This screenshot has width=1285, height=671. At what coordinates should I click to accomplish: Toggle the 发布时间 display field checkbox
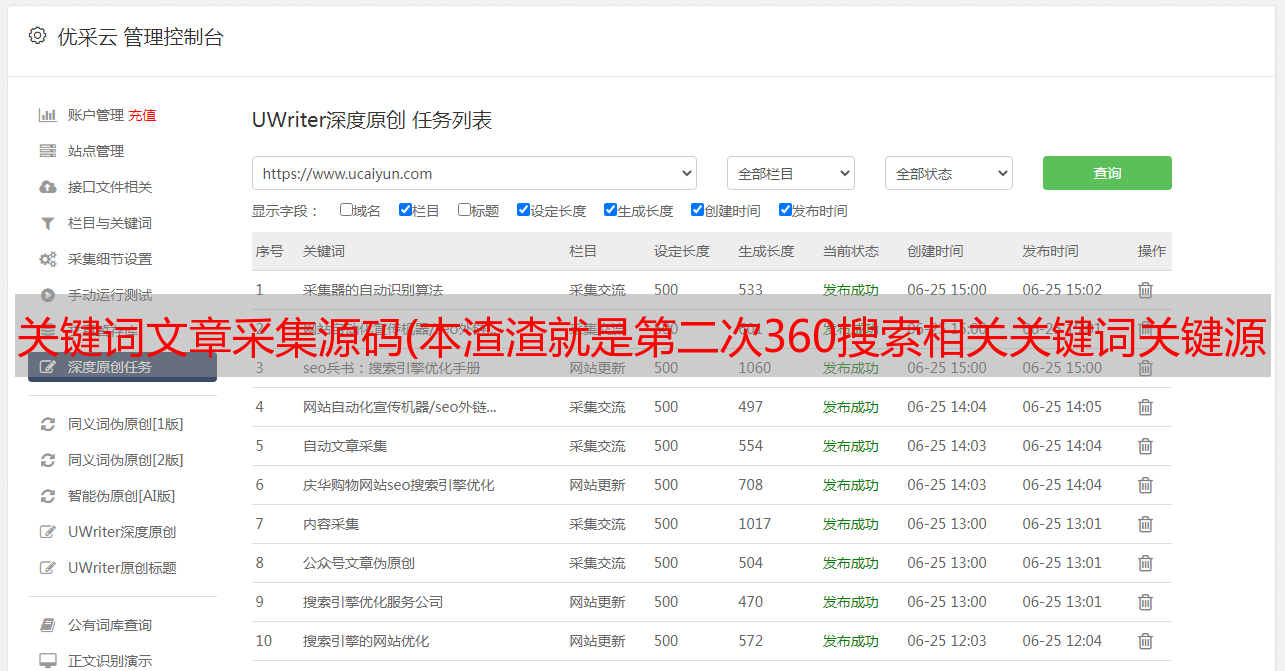(785, 210)
